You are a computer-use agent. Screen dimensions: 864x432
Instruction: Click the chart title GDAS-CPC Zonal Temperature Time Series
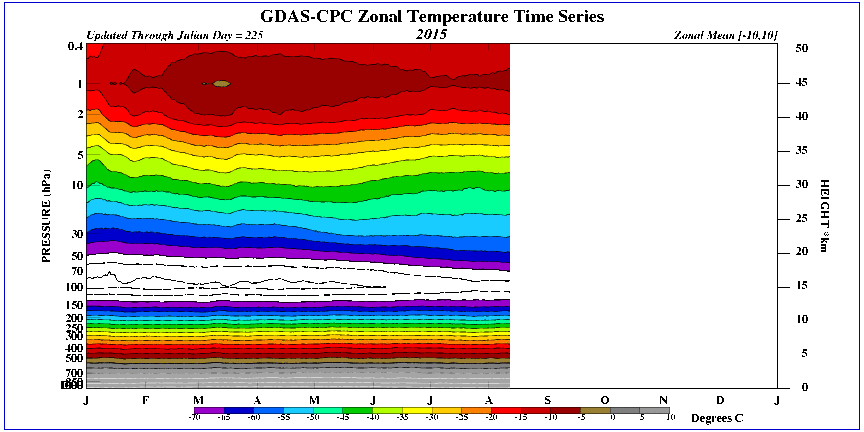pos(432,17)
